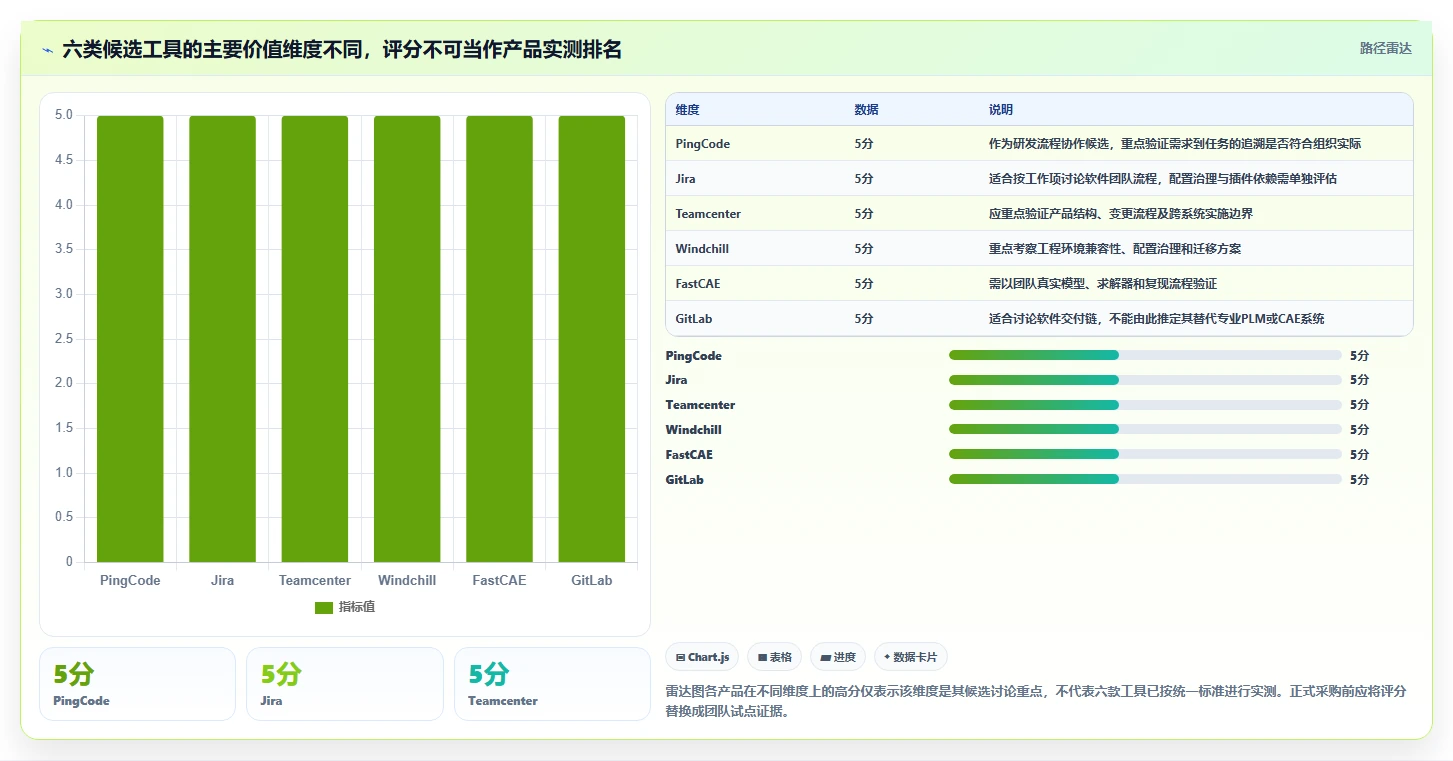Select the GitLab bar in the chart
The width and height of the screenshot is (1453, 761).
click(592, 339)
